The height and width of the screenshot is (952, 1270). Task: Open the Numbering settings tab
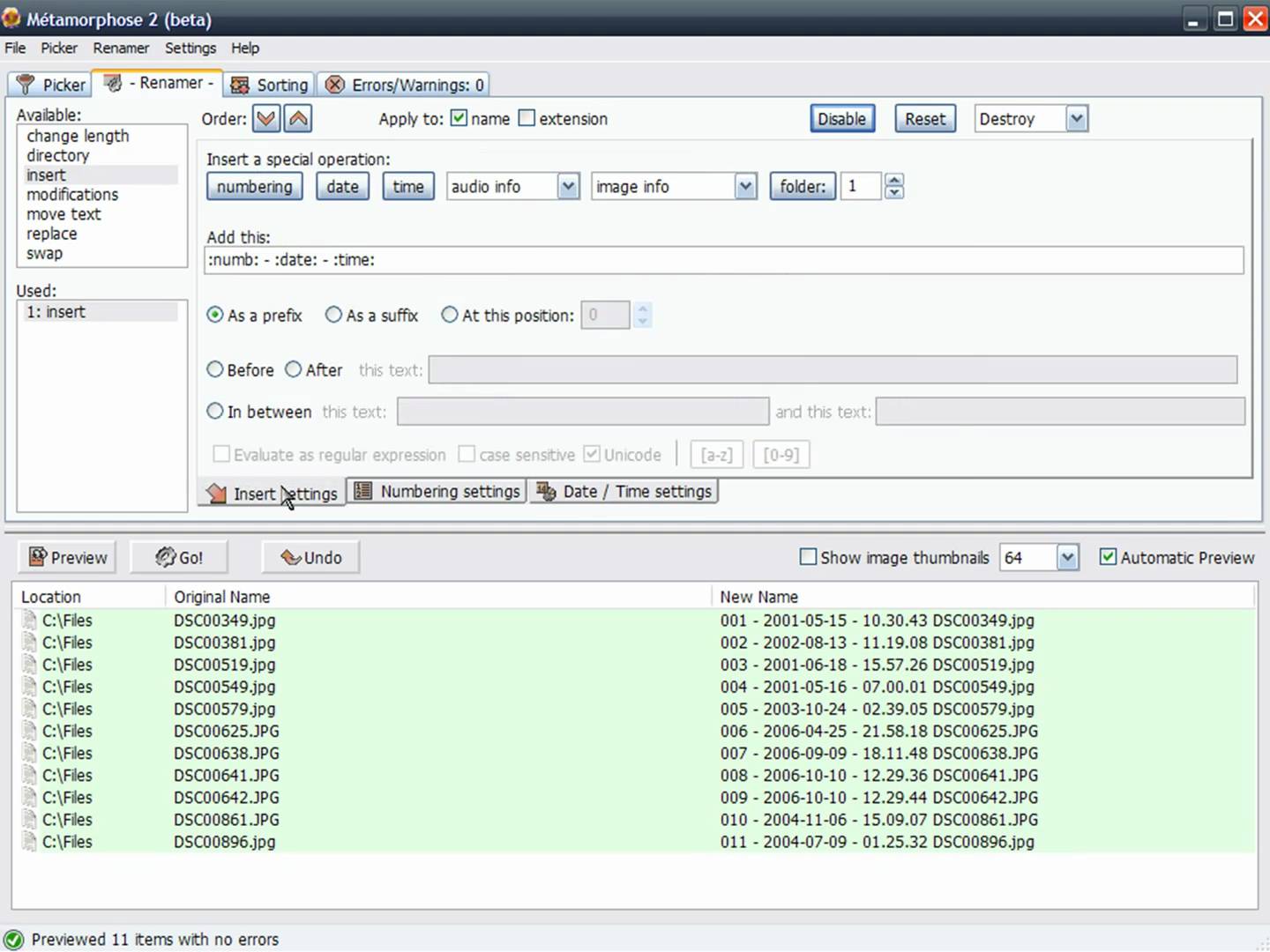tap(437, 491)
